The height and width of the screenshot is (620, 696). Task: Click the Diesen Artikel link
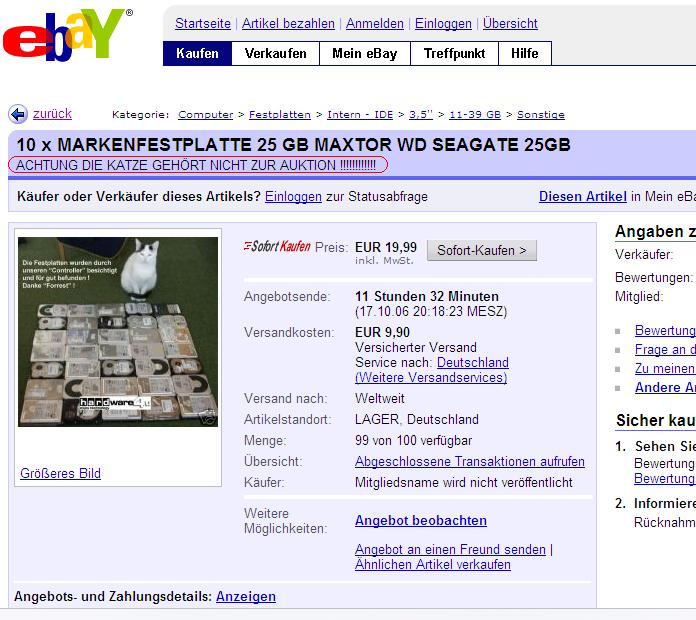point(582,197)
